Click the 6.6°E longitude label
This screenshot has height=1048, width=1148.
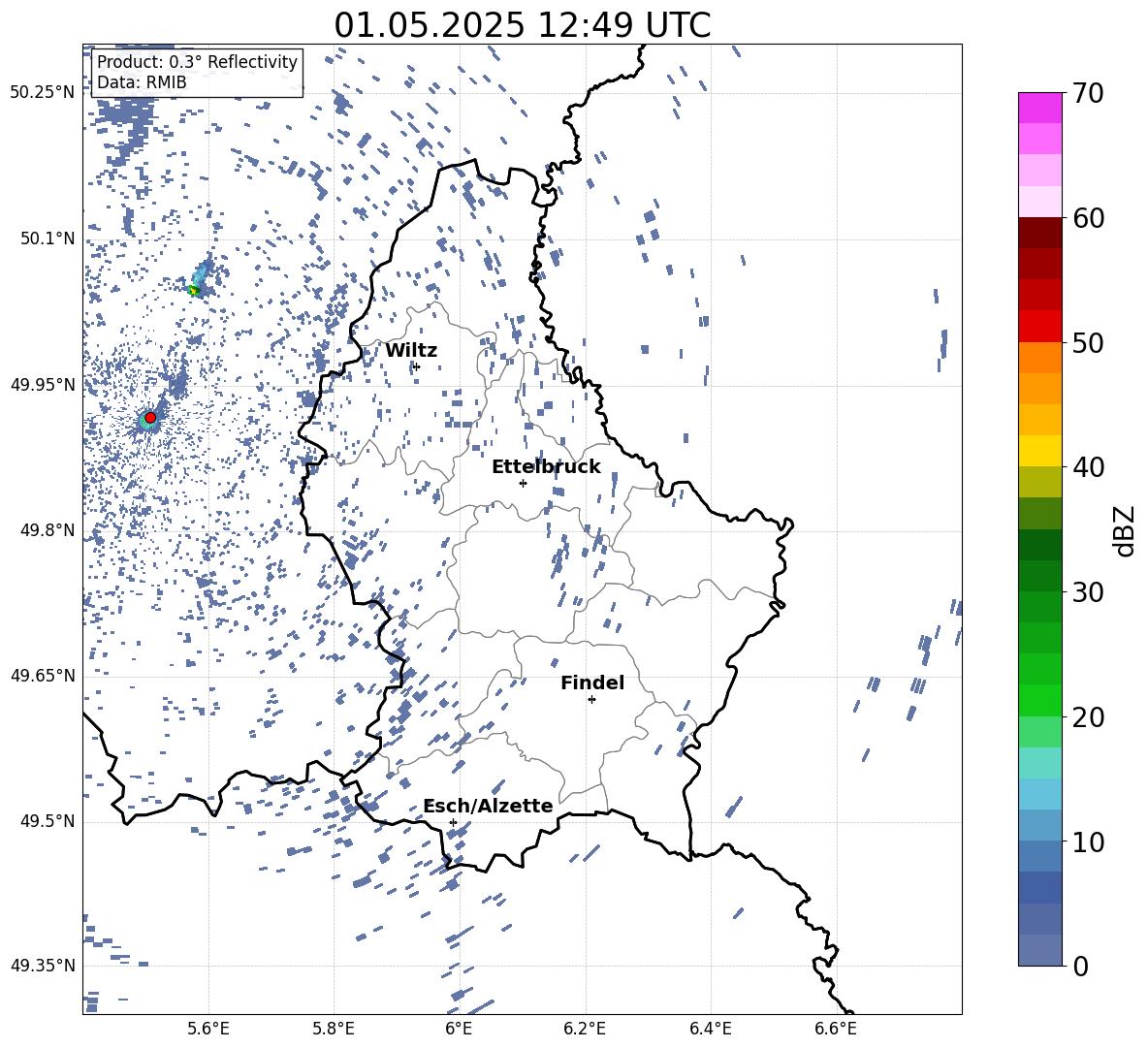(836, 1029)
